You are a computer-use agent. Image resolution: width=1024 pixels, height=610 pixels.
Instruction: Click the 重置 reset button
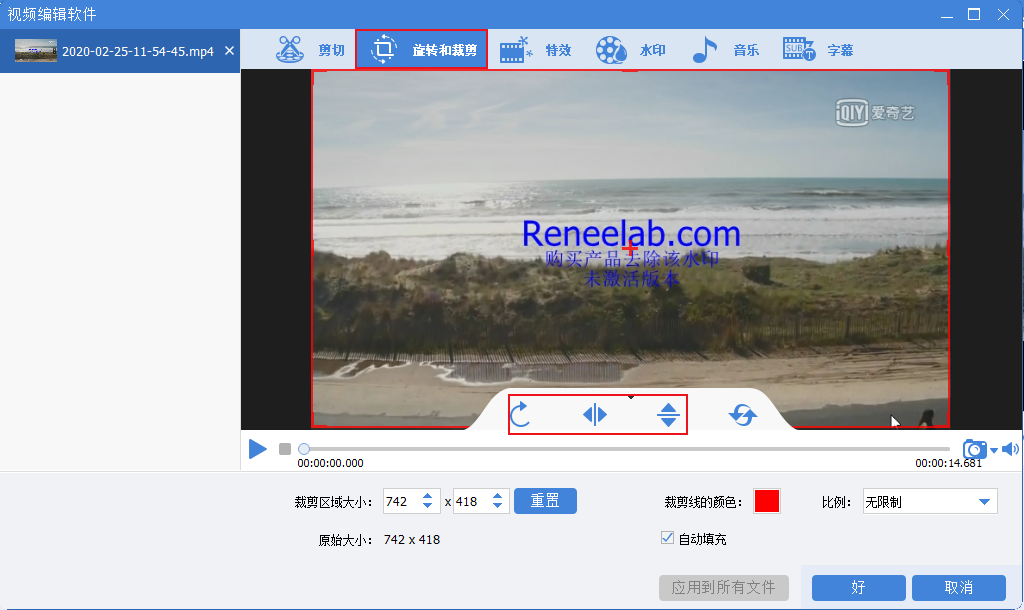tap(545, 501)
